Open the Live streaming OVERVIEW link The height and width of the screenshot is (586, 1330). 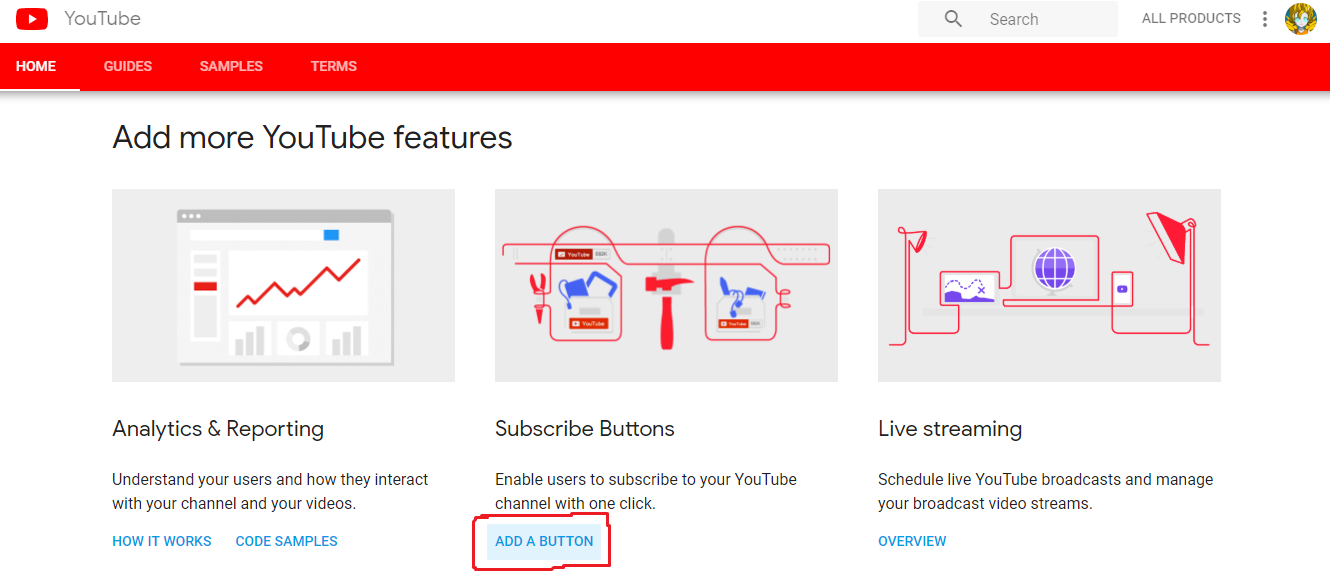point(912,541)
